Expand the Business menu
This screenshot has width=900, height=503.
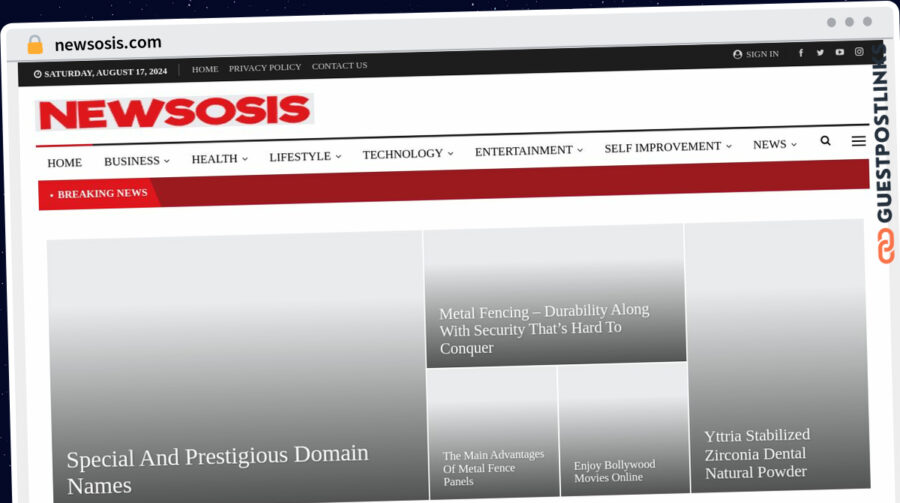[137, 161]
